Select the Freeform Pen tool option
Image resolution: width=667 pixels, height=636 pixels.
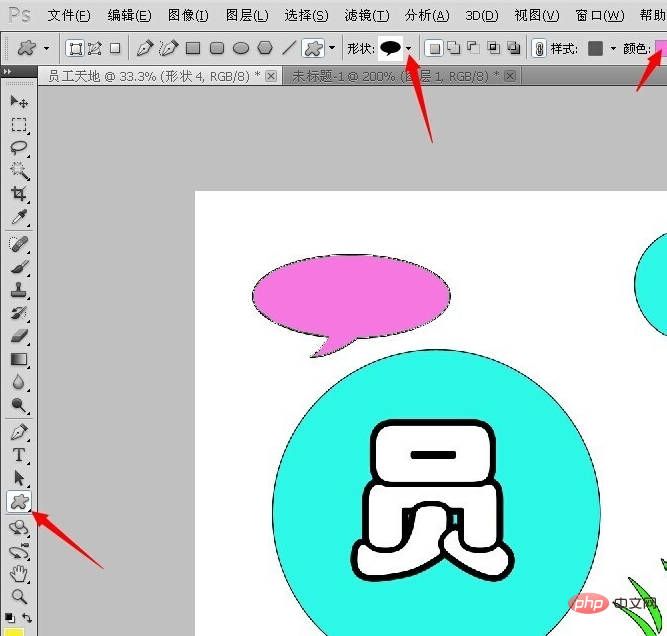pyautogui.click(x=168, y=48)
